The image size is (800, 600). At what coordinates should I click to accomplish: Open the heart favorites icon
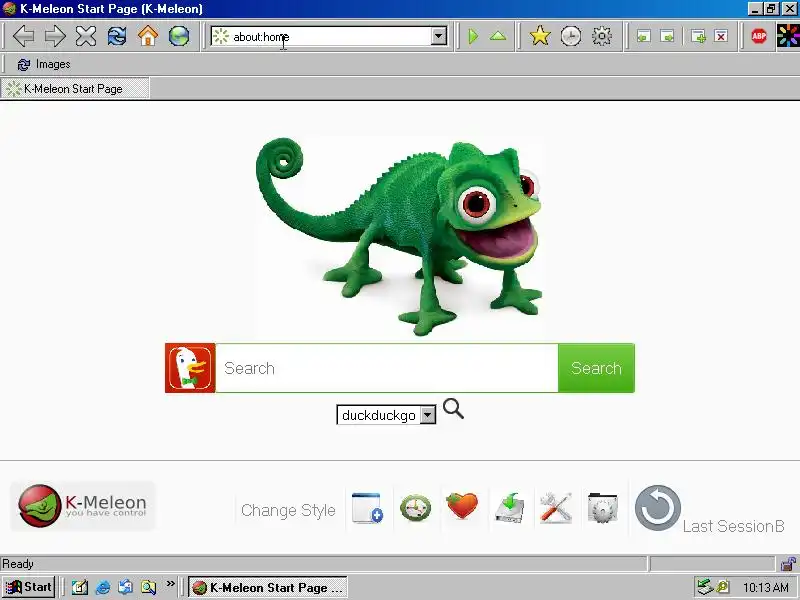pos(462,506)
